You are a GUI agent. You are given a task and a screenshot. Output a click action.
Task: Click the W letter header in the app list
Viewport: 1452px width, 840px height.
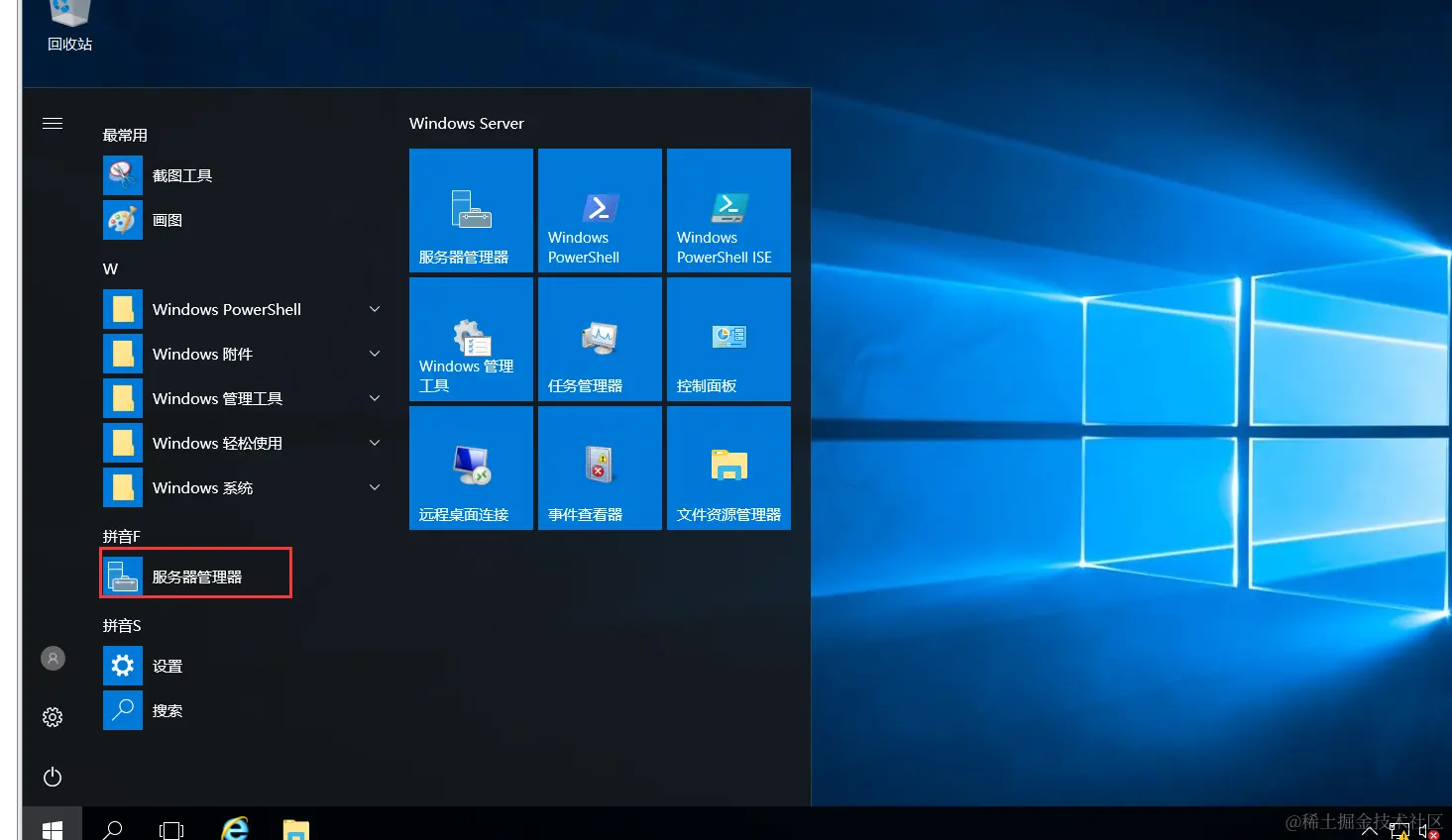click(x=110, y=268)
